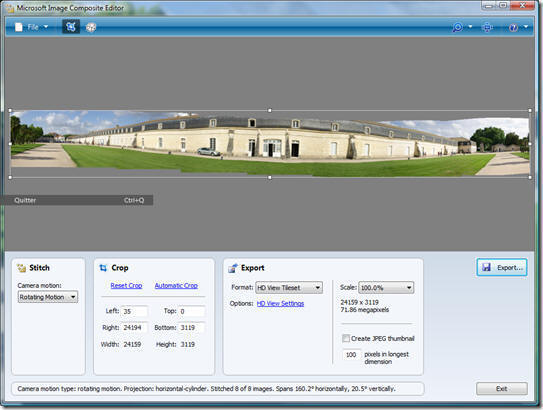Screen dimensions: 543x410
Task: Open HD View Settings link
Action: [x=281, y=303]
